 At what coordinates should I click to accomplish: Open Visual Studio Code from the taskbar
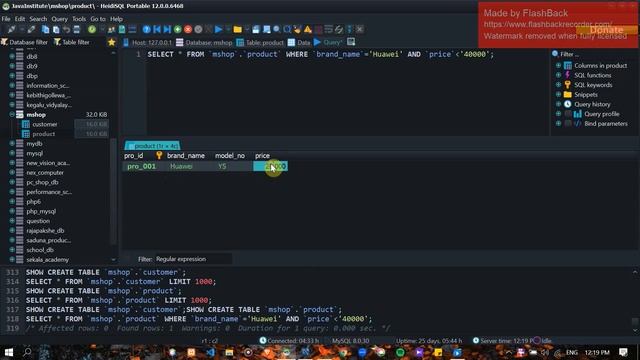[211, 352]
